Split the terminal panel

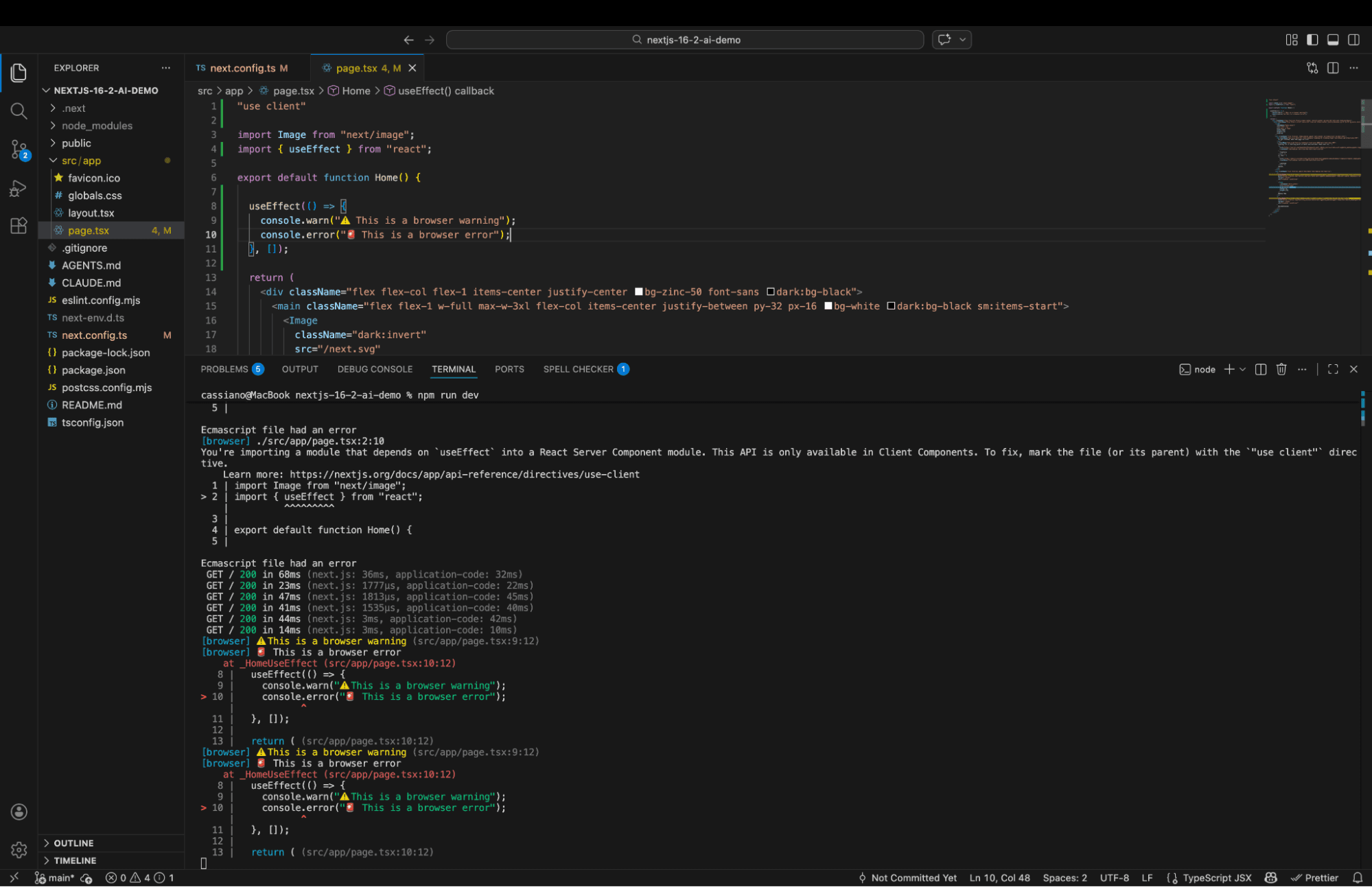coord(1260,369)
